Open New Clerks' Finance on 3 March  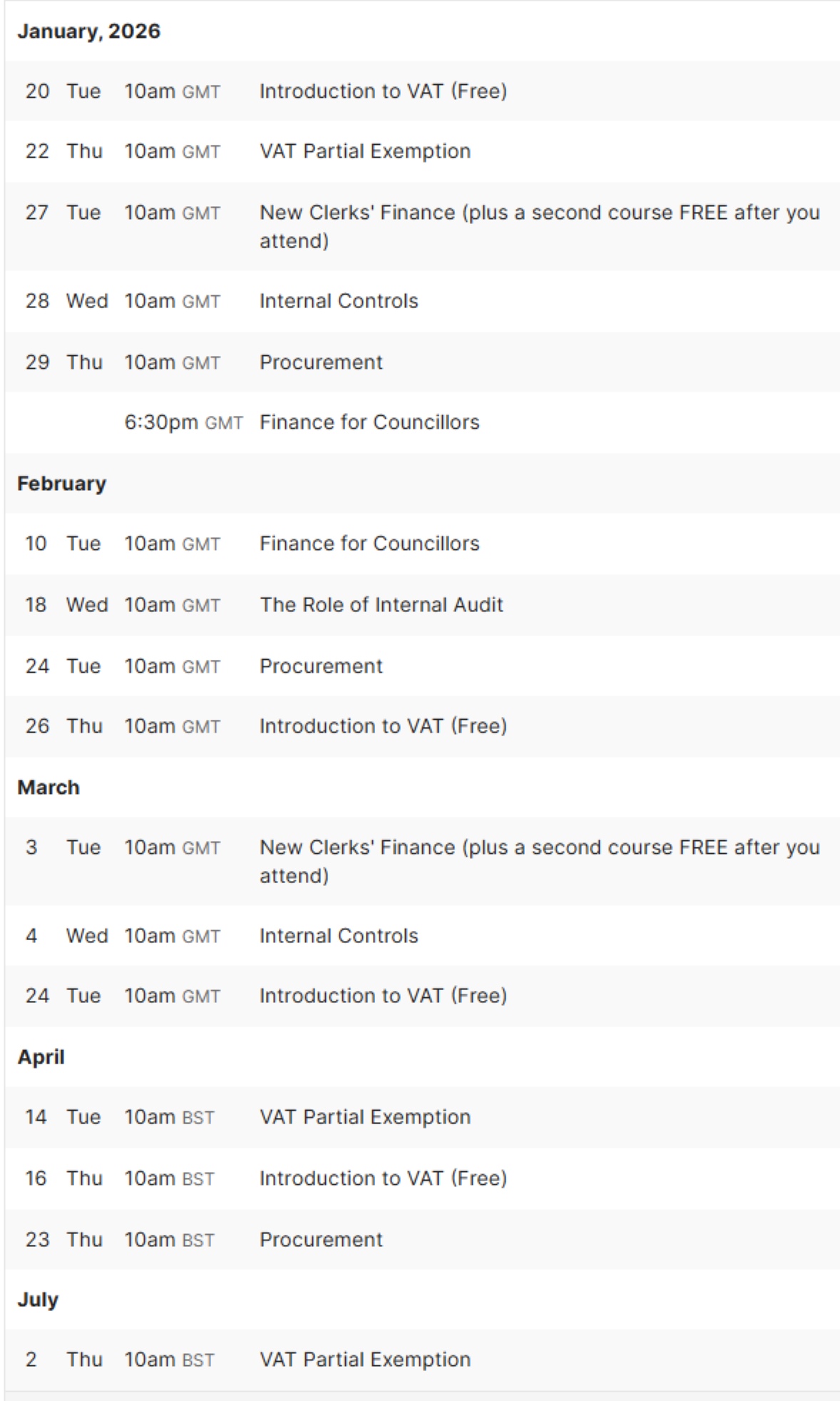(539, 847)
